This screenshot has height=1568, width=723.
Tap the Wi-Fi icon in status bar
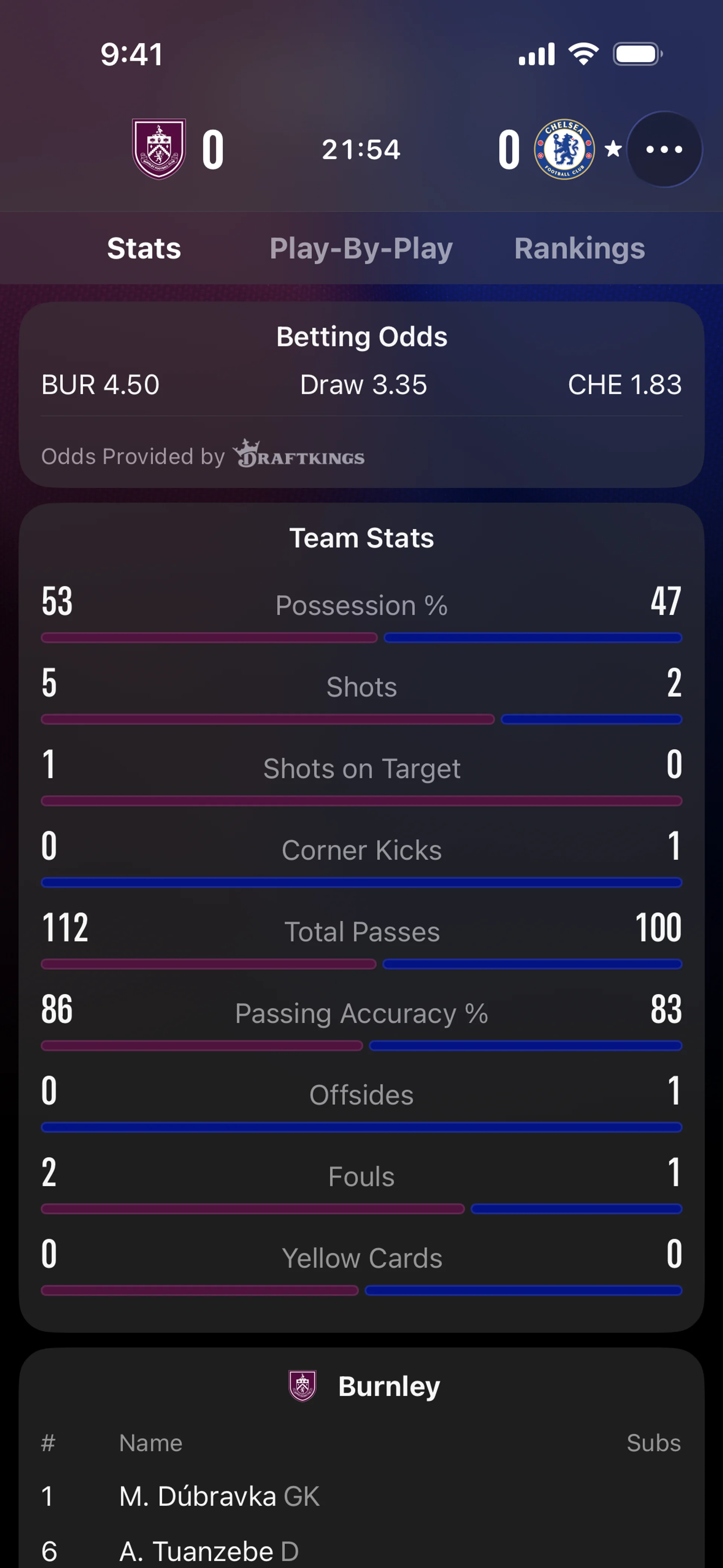[x=584, y=54]
